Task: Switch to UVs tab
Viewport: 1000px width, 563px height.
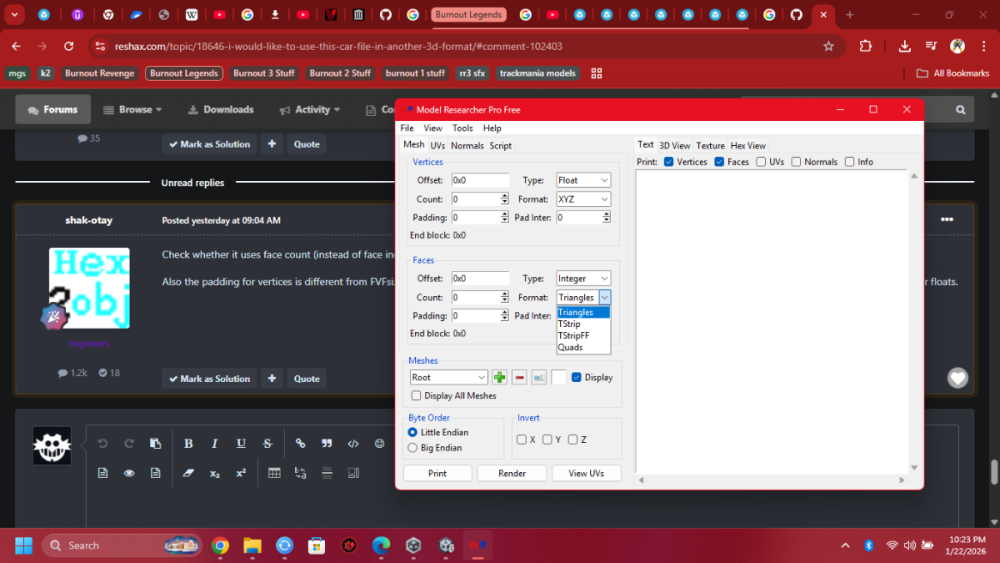Action: [x=438, y=145]
